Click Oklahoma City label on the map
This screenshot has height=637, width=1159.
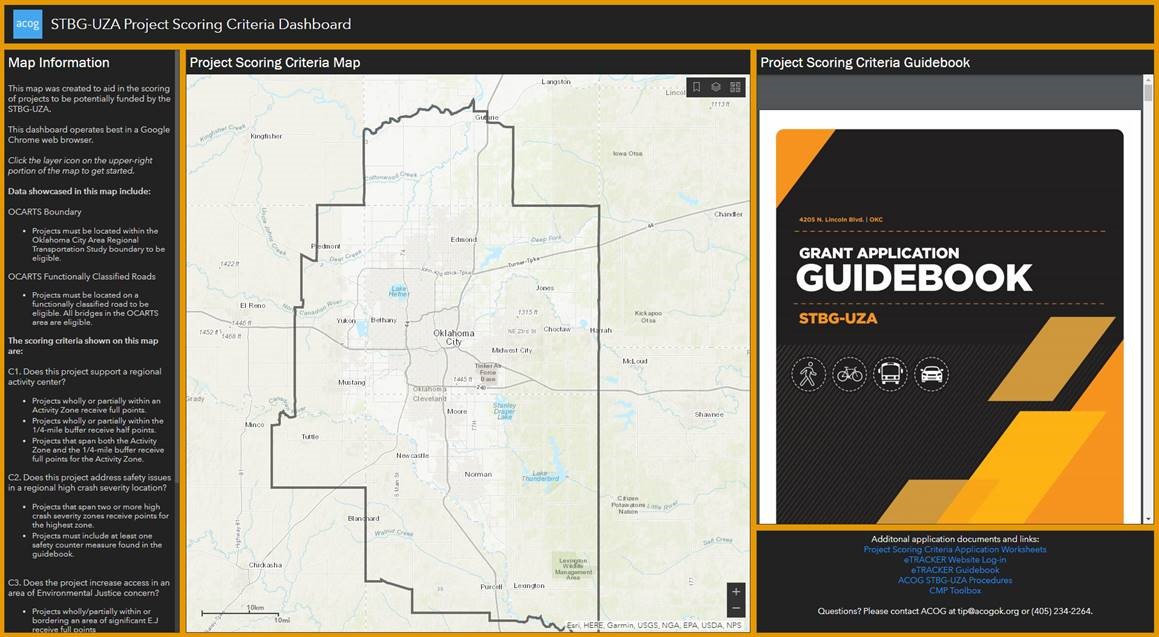(453, 337)
